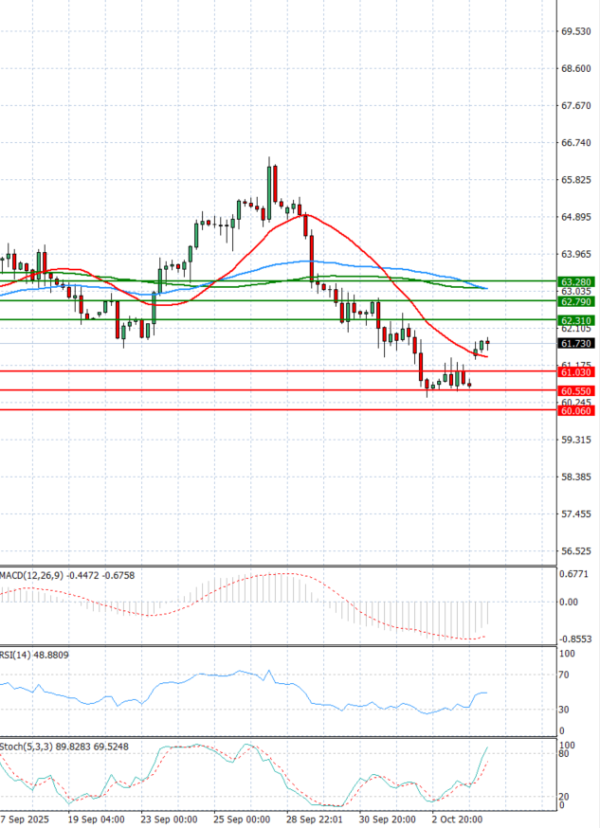The height and width of the screenshot is (828, 600).
Task: Select the red 60.060 support level tag
Action: (x=576, y=410)
